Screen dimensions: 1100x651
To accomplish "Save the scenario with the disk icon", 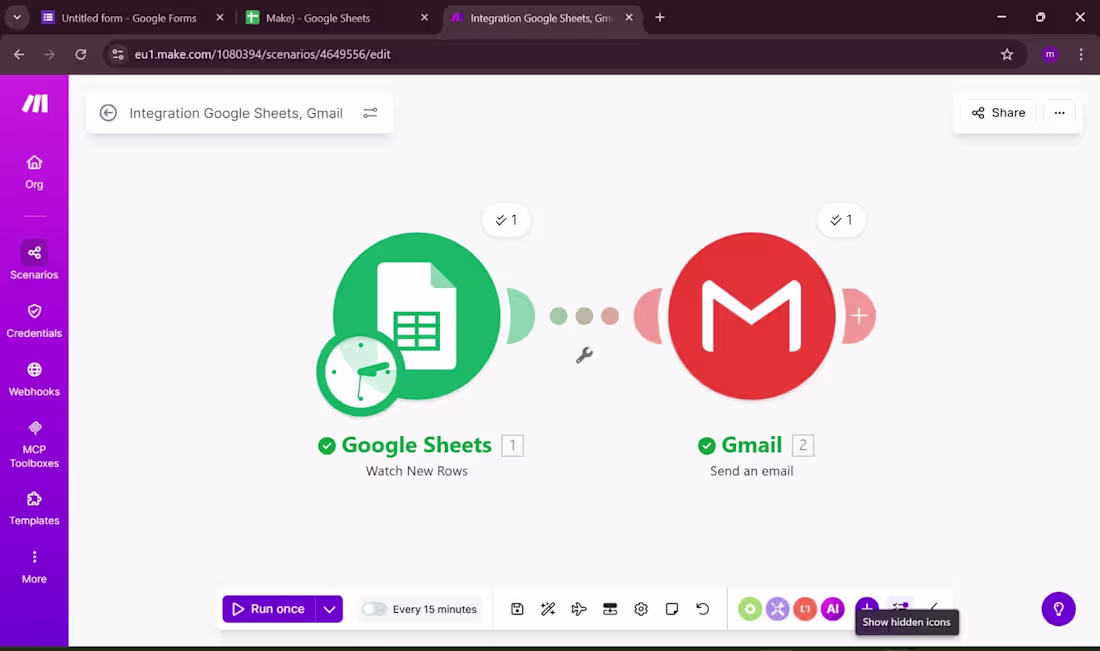I will point(517,609).
